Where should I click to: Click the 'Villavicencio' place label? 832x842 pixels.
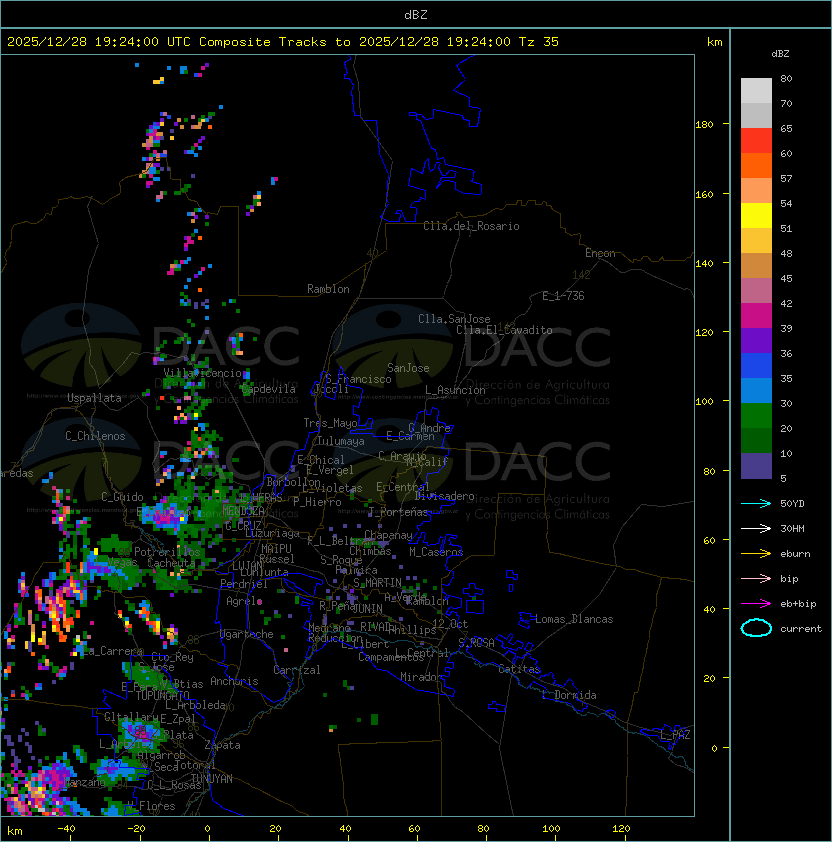(x=202, y=373)
